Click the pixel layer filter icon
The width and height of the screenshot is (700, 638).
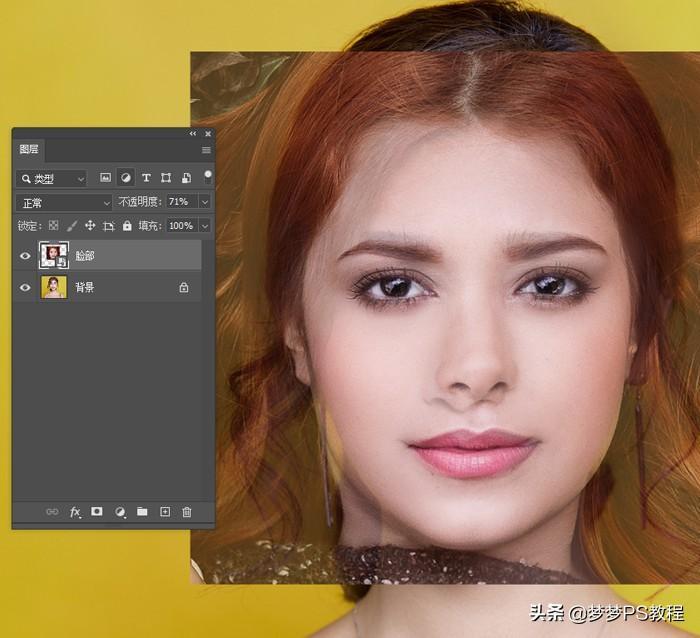pos(105,178)
